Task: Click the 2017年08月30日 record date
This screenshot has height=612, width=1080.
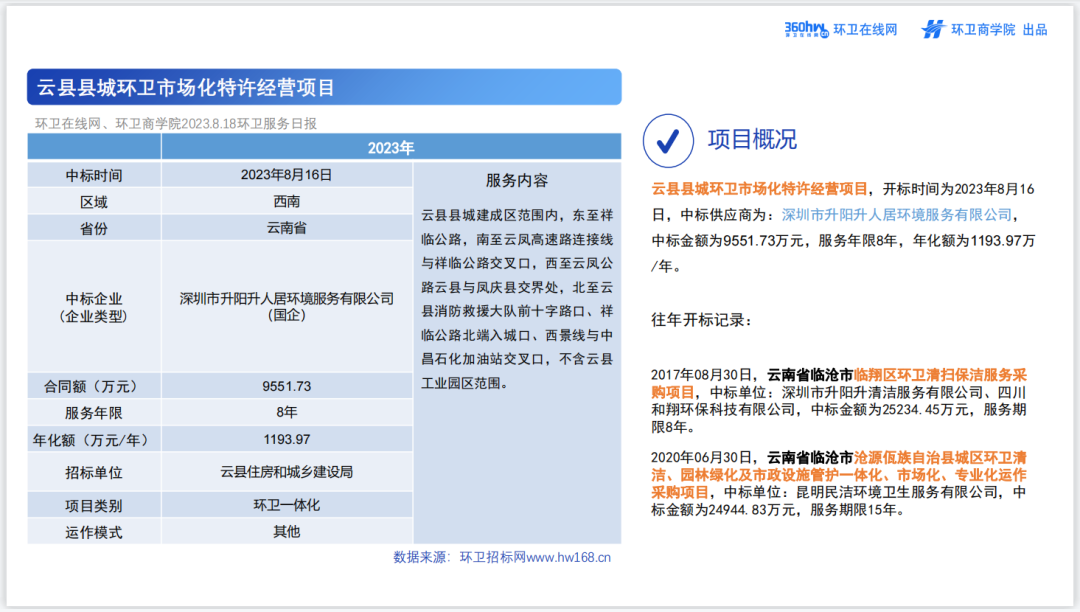Action: point(700,374)
